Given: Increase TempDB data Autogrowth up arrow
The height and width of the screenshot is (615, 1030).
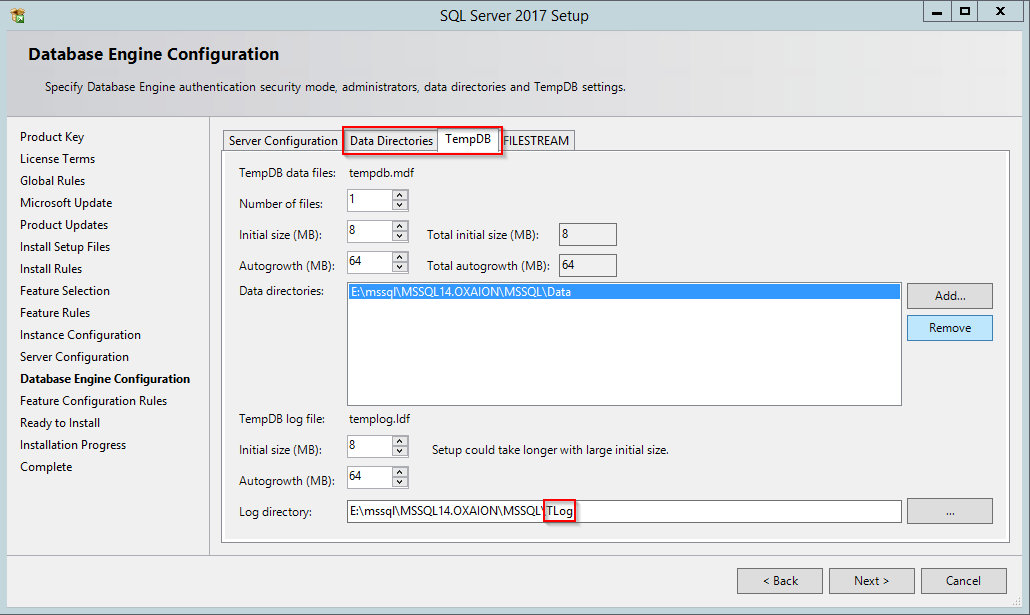Looking at the screenshot, I should pyautogui.click(x=399, y=257).
